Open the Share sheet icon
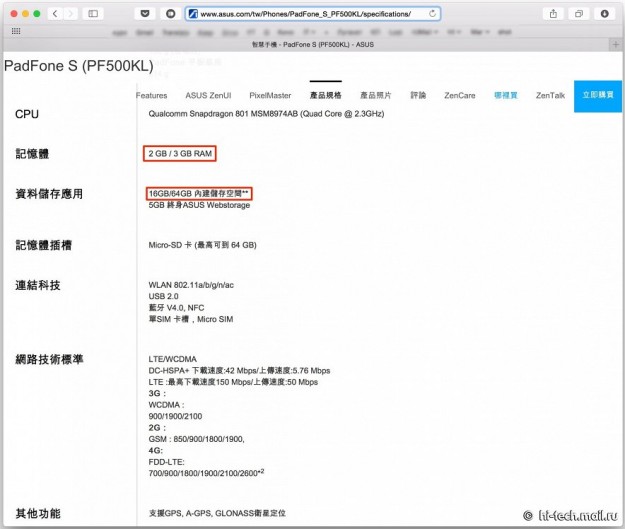 point(553,13)
